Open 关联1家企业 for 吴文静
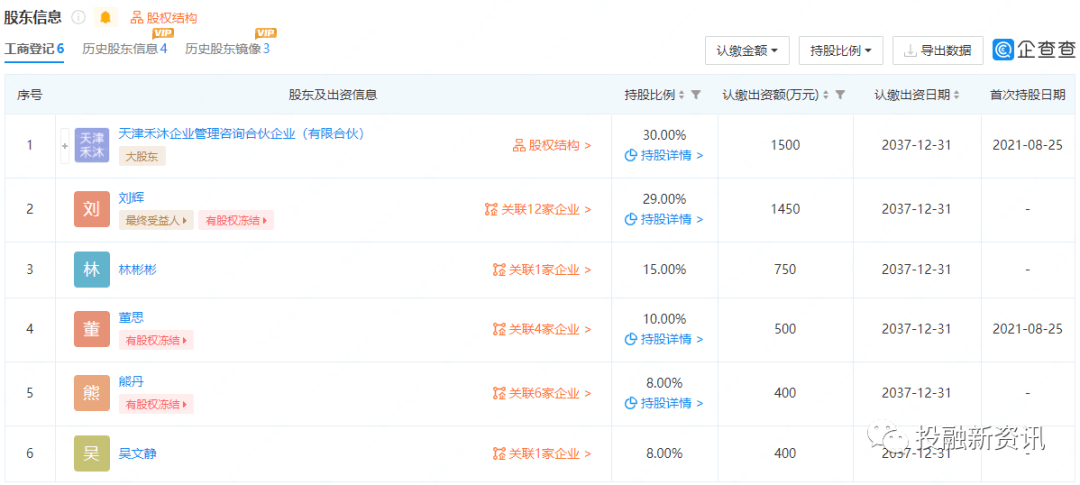This screenshot has height=485, width=1080. pyautogui.click(x=542, y=453)
